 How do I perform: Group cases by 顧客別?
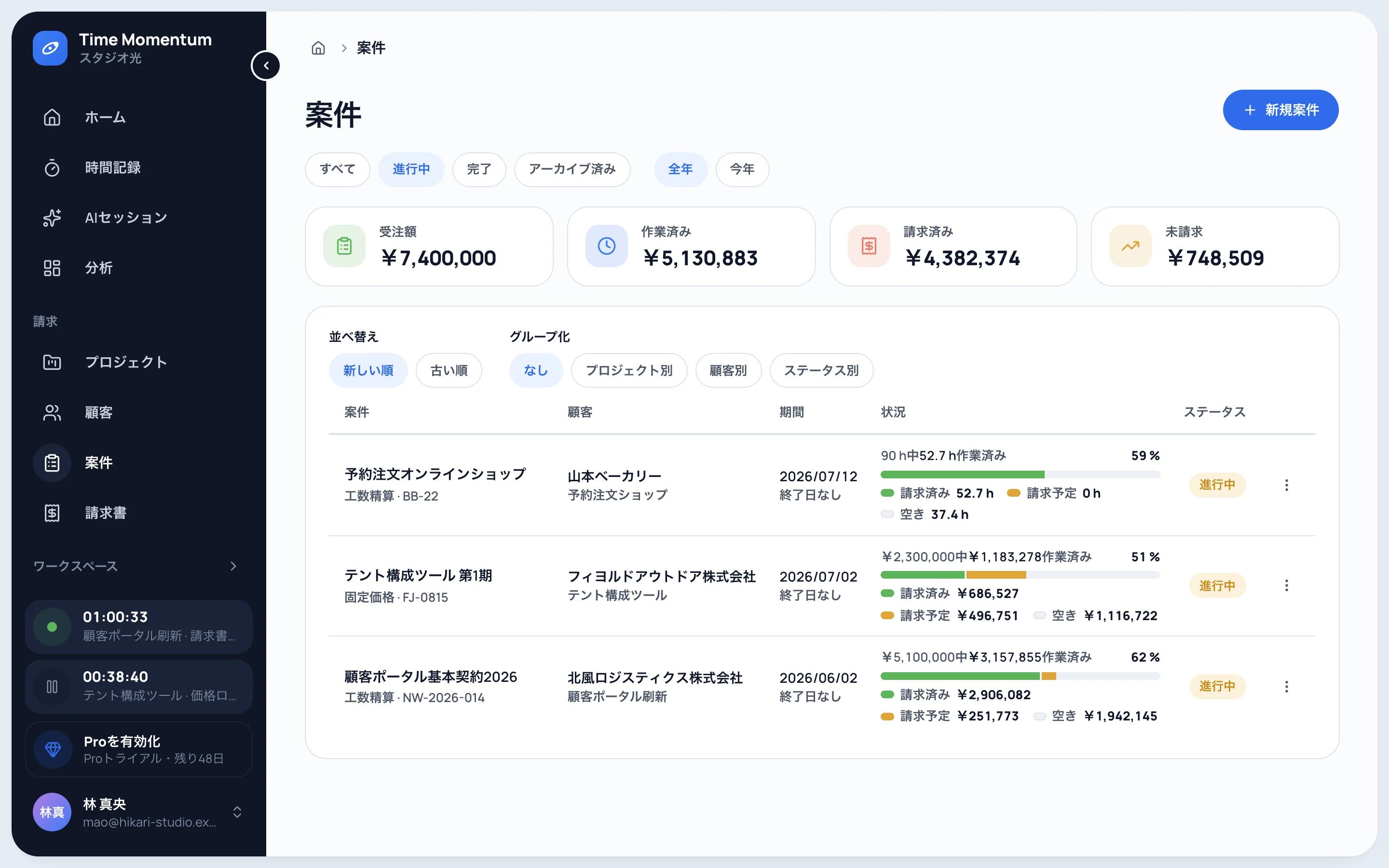coord(728,370)
